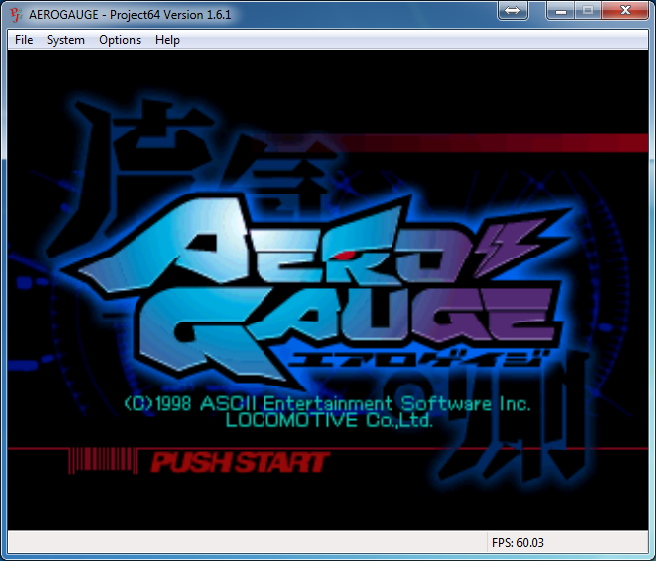The image size is (656, 561).
Task: Click the LOCOMOTIVE Co.,Ltd. text
Action: pyautogui.click(x=329, y=420)
